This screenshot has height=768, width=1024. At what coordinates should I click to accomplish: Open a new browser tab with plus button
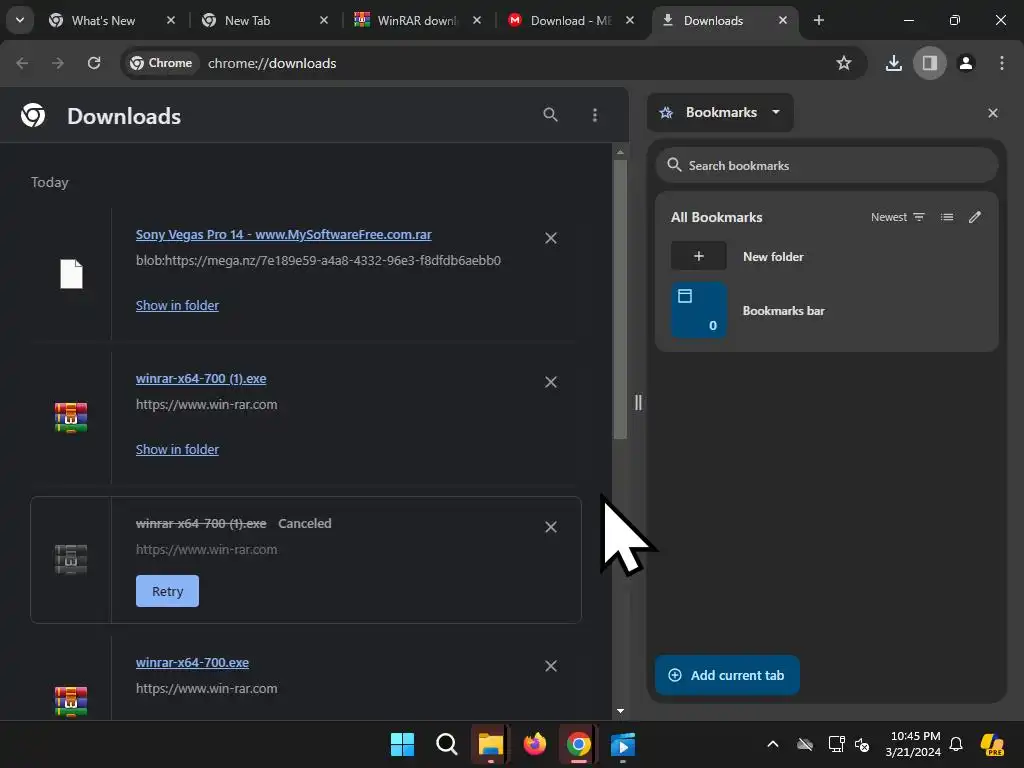[819, 21]
